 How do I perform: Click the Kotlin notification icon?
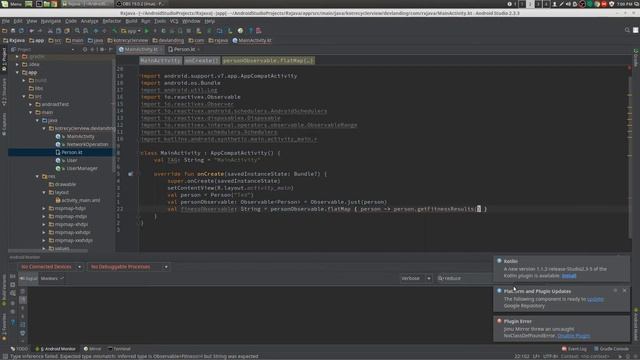[499, 261]
